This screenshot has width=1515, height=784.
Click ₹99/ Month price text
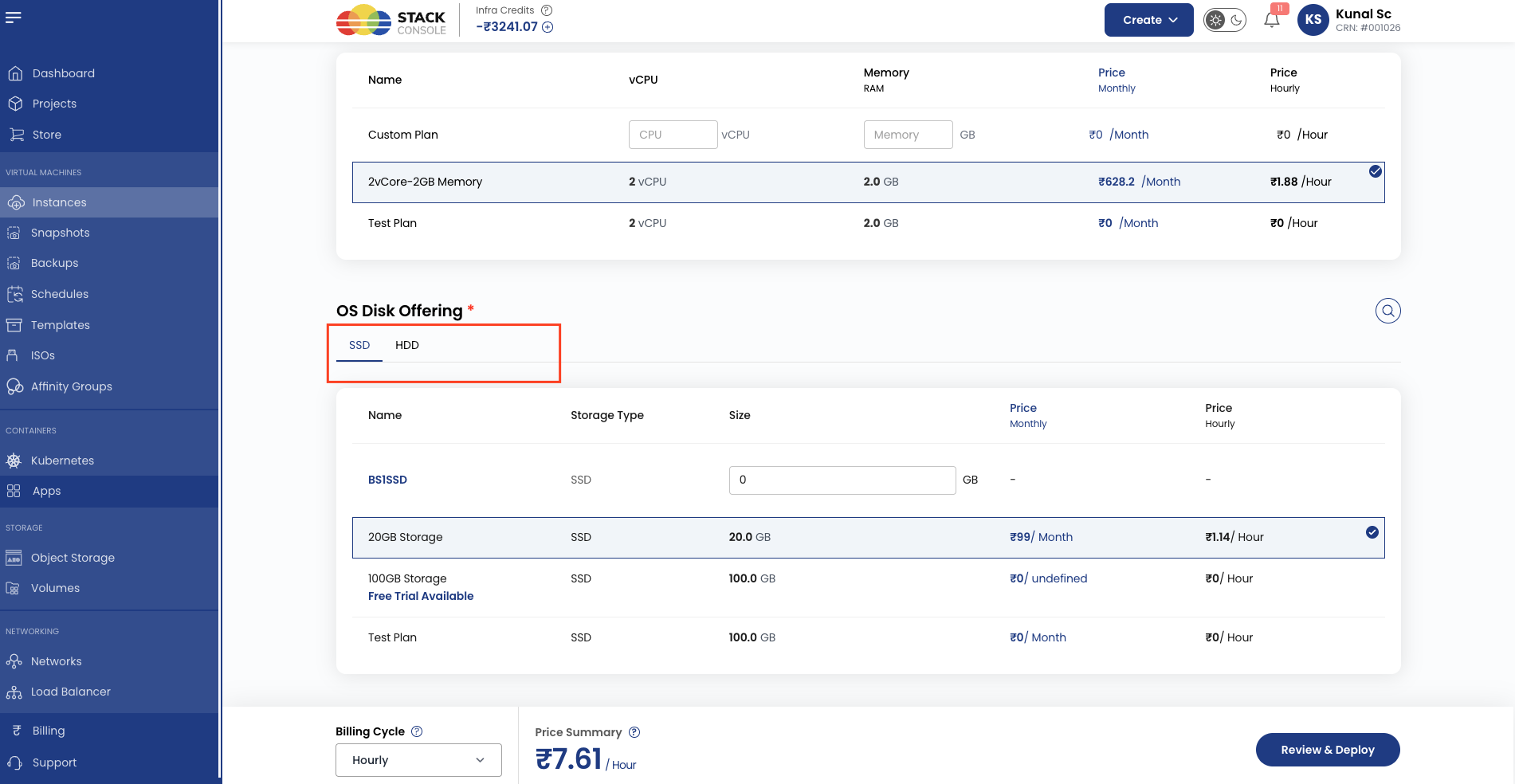(1041, 537)
